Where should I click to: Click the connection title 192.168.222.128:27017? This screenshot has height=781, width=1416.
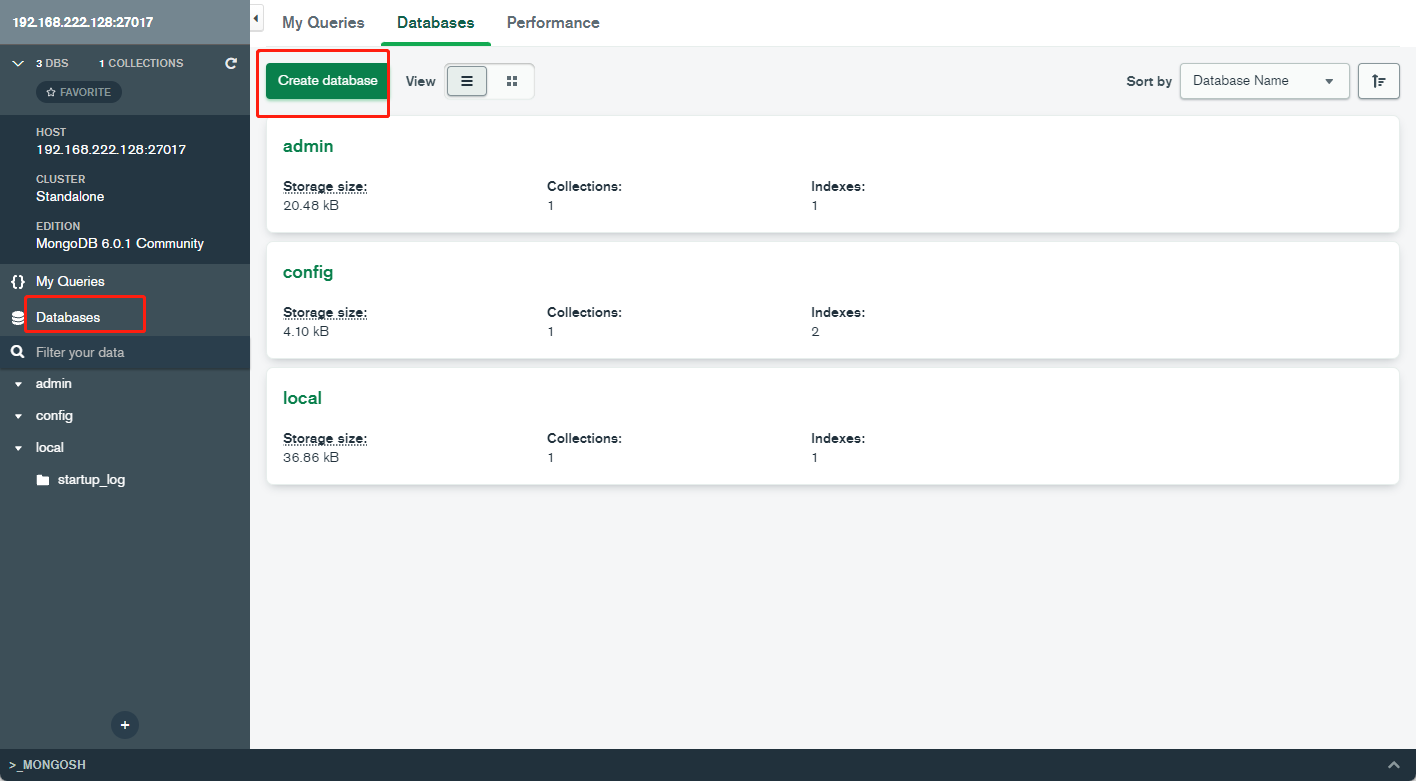pos(83,22)
